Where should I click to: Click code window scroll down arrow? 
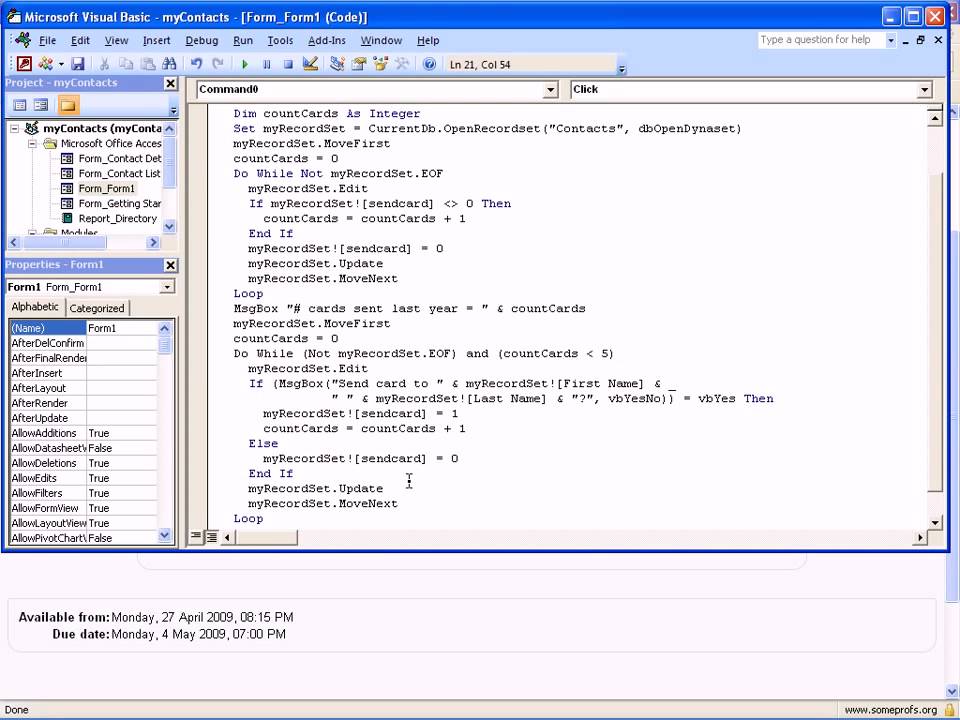pyautogui.click(x=934, y=522)
